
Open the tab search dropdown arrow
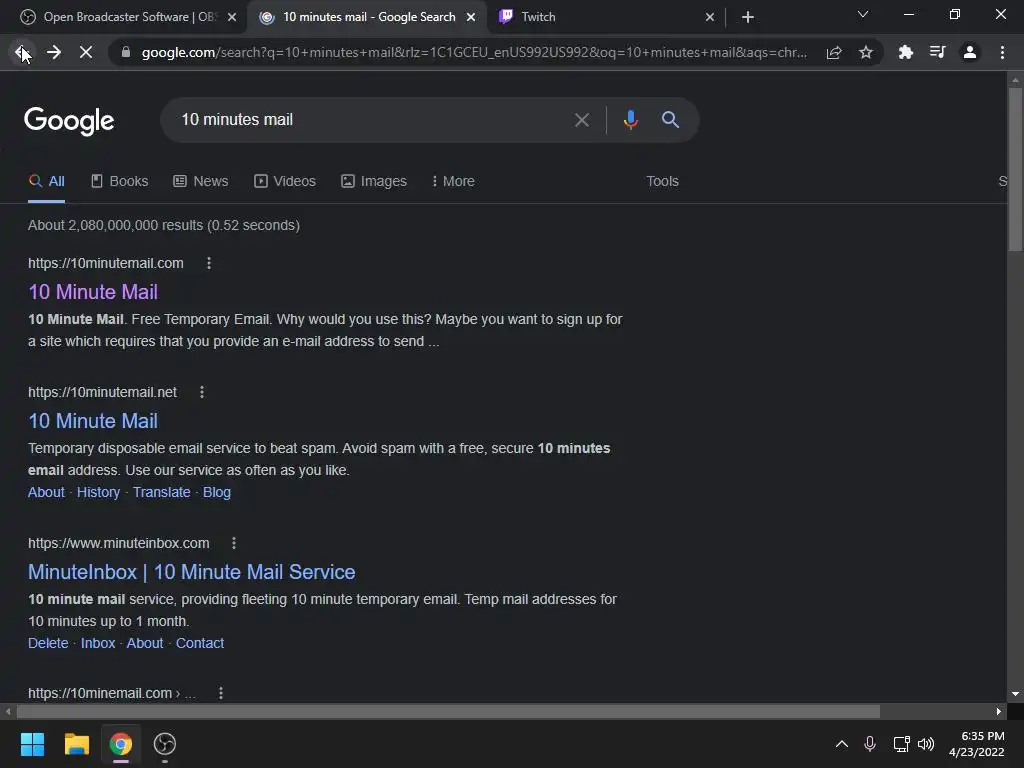point(863,14)
